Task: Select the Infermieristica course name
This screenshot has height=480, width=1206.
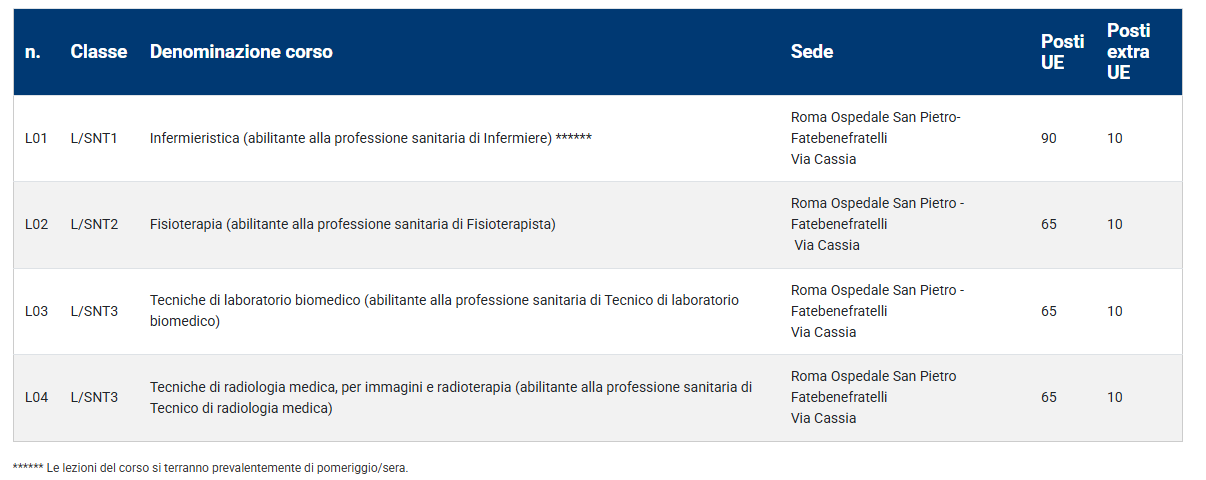Action: click(x=370, y=138)
